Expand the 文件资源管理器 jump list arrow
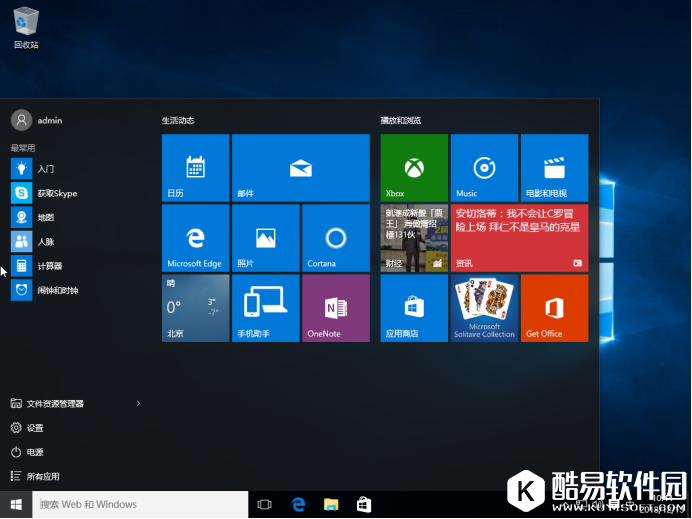 (x=138, y=403)
